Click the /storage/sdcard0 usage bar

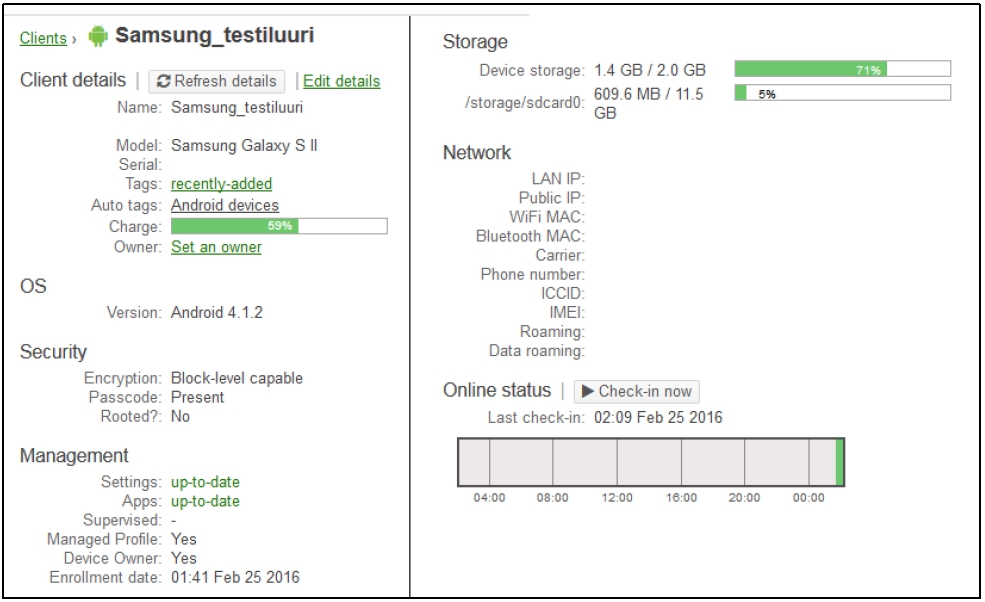coord(843,92)
